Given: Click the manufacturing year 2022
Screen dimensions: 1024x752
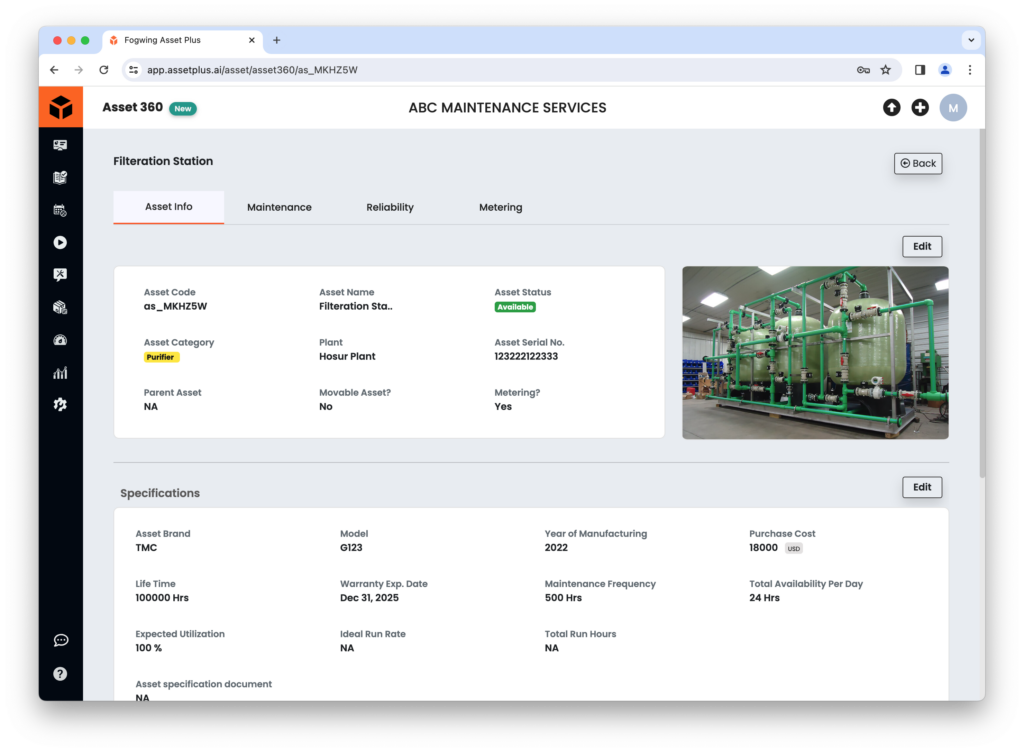Looking at the screenshot, I should click(556, 548).
